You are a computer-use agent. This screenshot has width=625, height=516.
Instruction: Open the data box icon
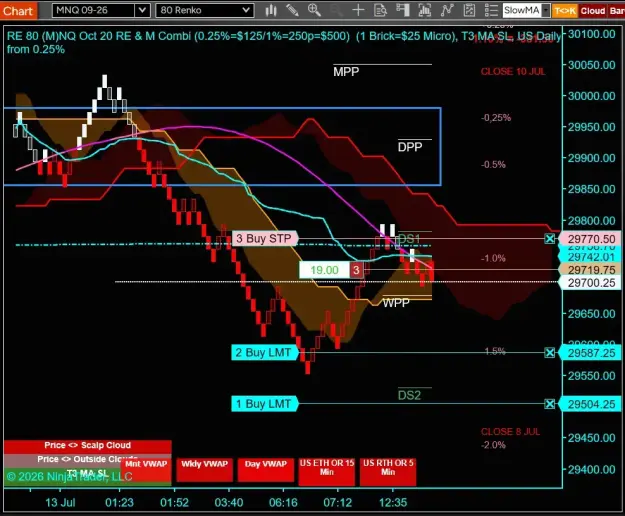pyautogui.click(x=380, y=10)
